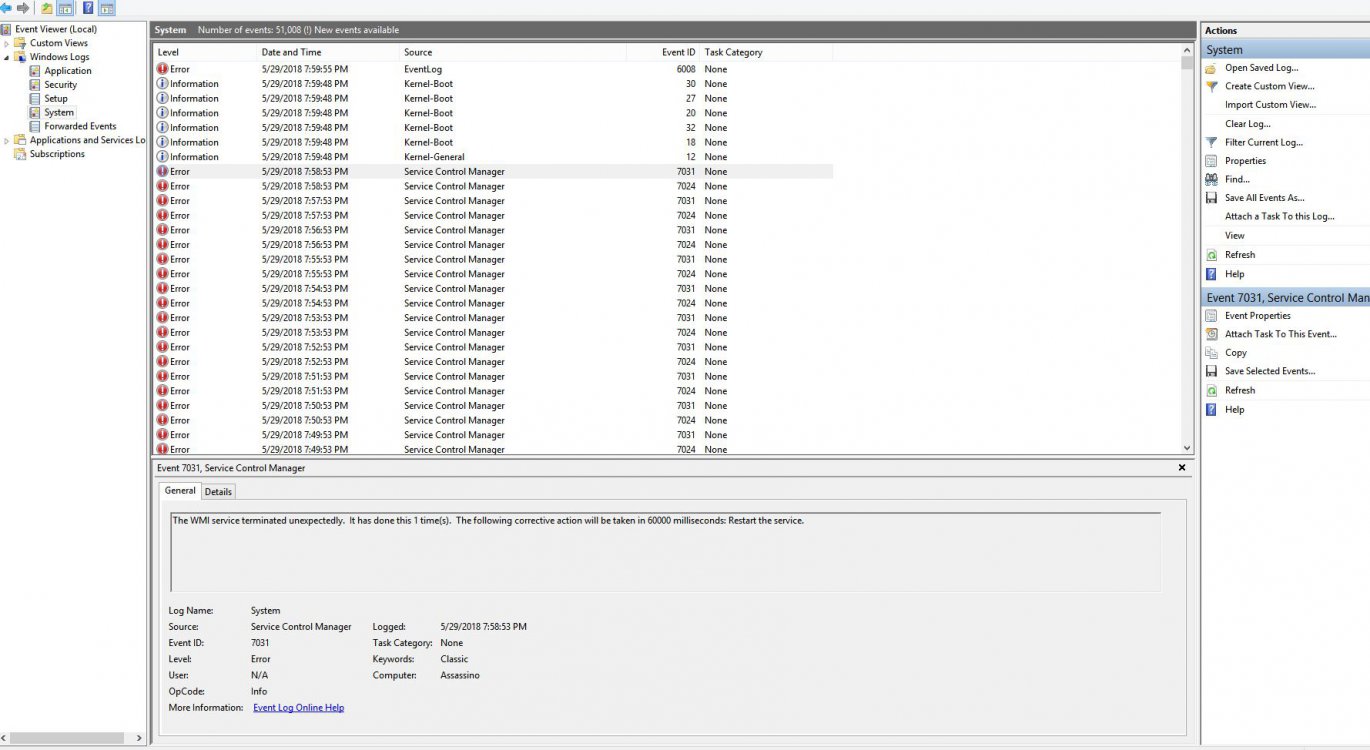Click the Up One Level toolbar icon

[46, 8]
